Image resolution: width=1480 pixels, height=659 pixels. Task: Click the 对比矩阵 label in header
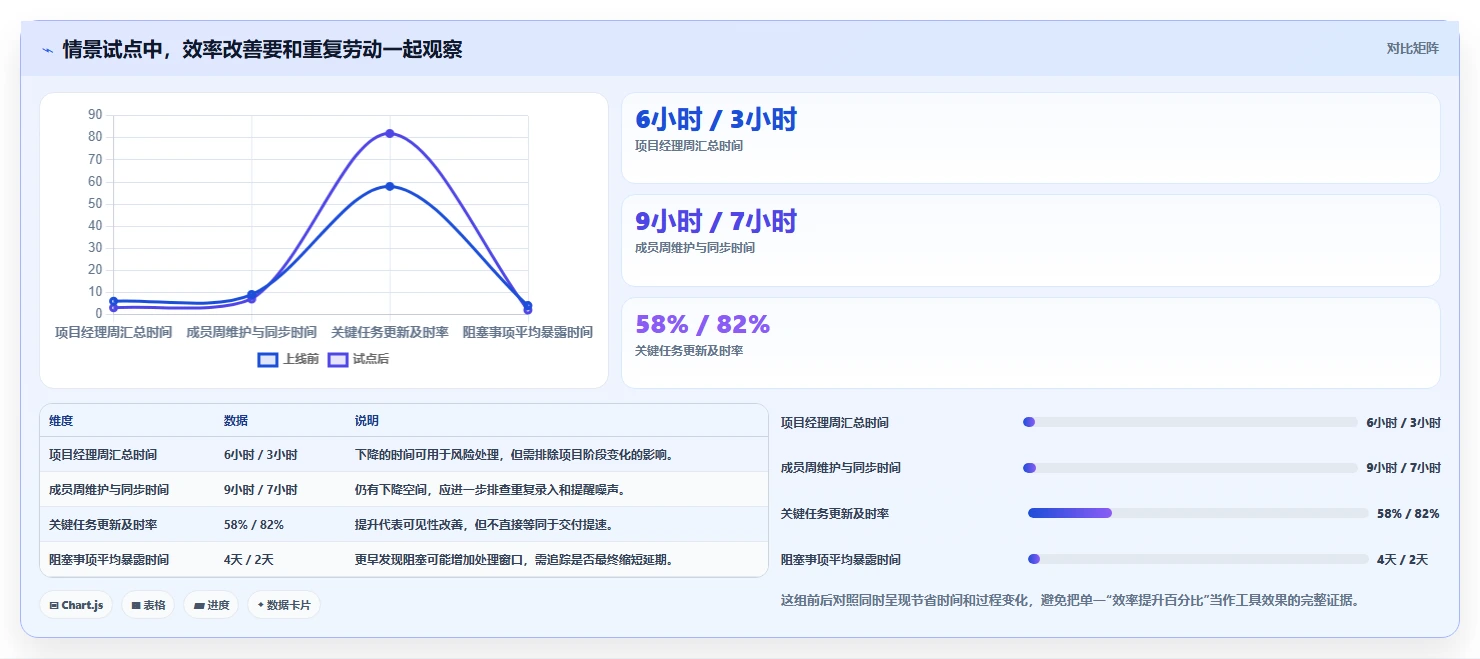click(x=1412, y=48)
